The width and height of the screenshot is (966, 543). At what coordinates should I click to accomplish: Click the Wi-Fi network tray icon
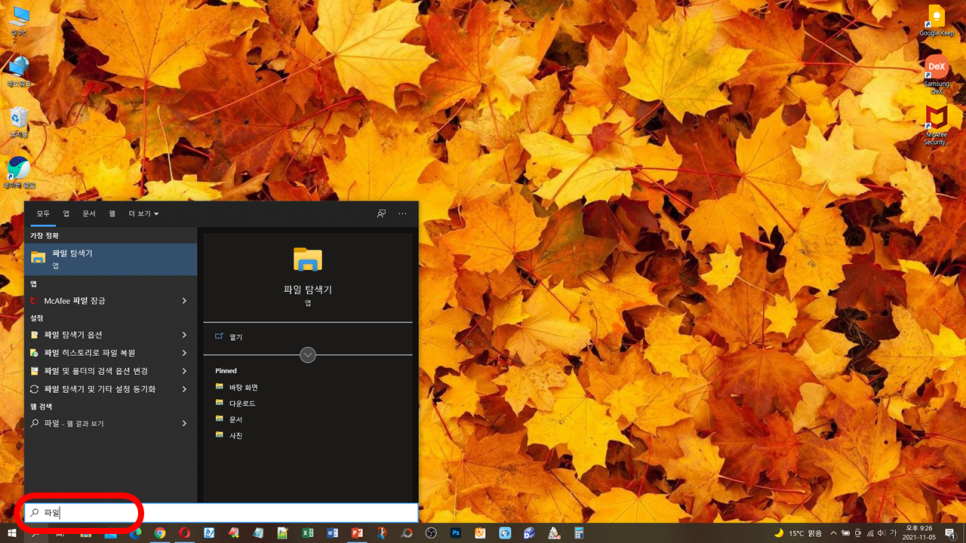[870, 533]
